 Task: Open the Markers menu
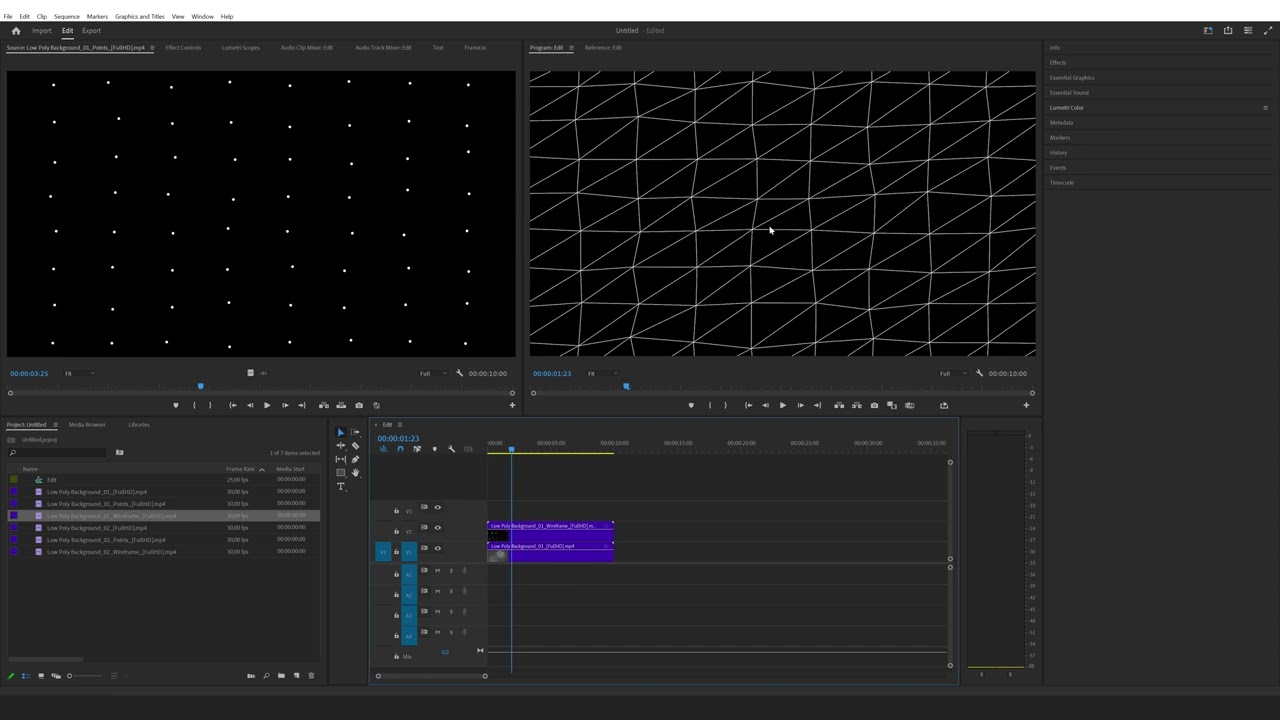(97, 16)
